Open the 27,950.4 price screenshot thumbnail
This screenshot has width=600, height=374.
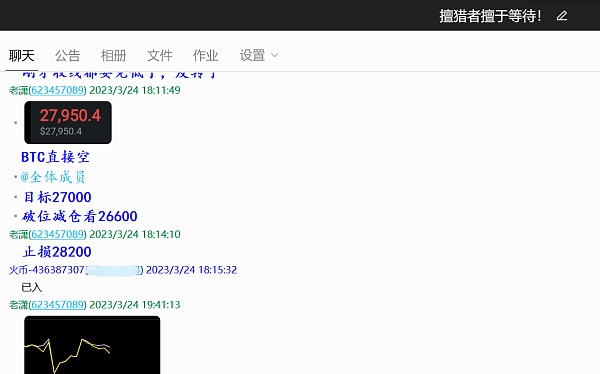point(68,122)
